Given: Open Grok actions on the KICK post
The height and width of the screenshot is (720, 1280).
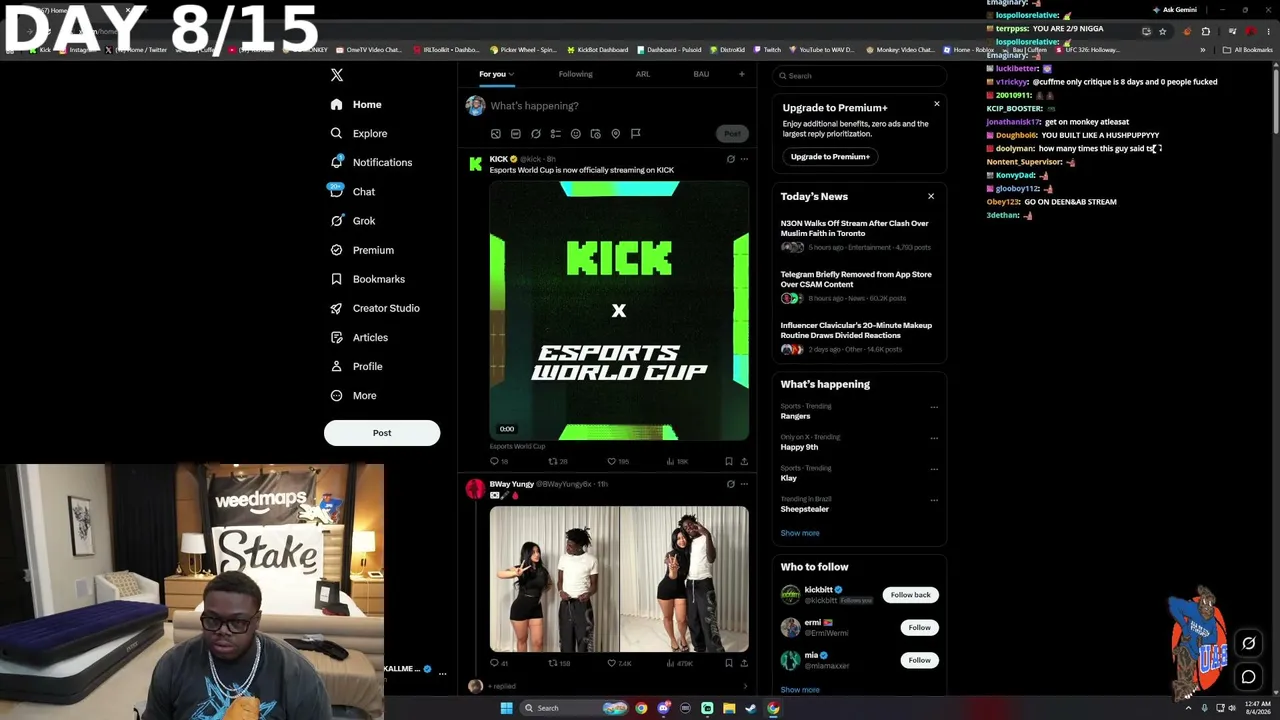Looking at the screenshot, I should point(730,159).
